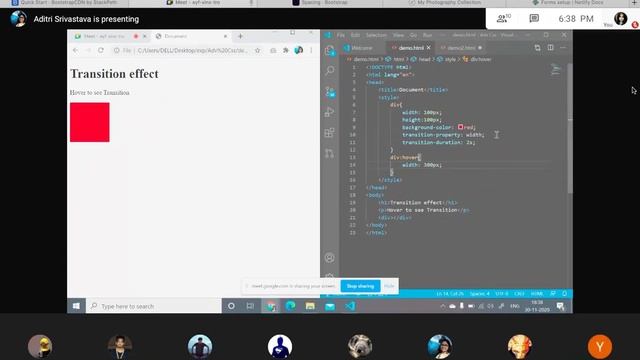The height and width of the screenshot is (360, 640).
Task: Click the HTML language mode indicator
Action: click(537, 293)
